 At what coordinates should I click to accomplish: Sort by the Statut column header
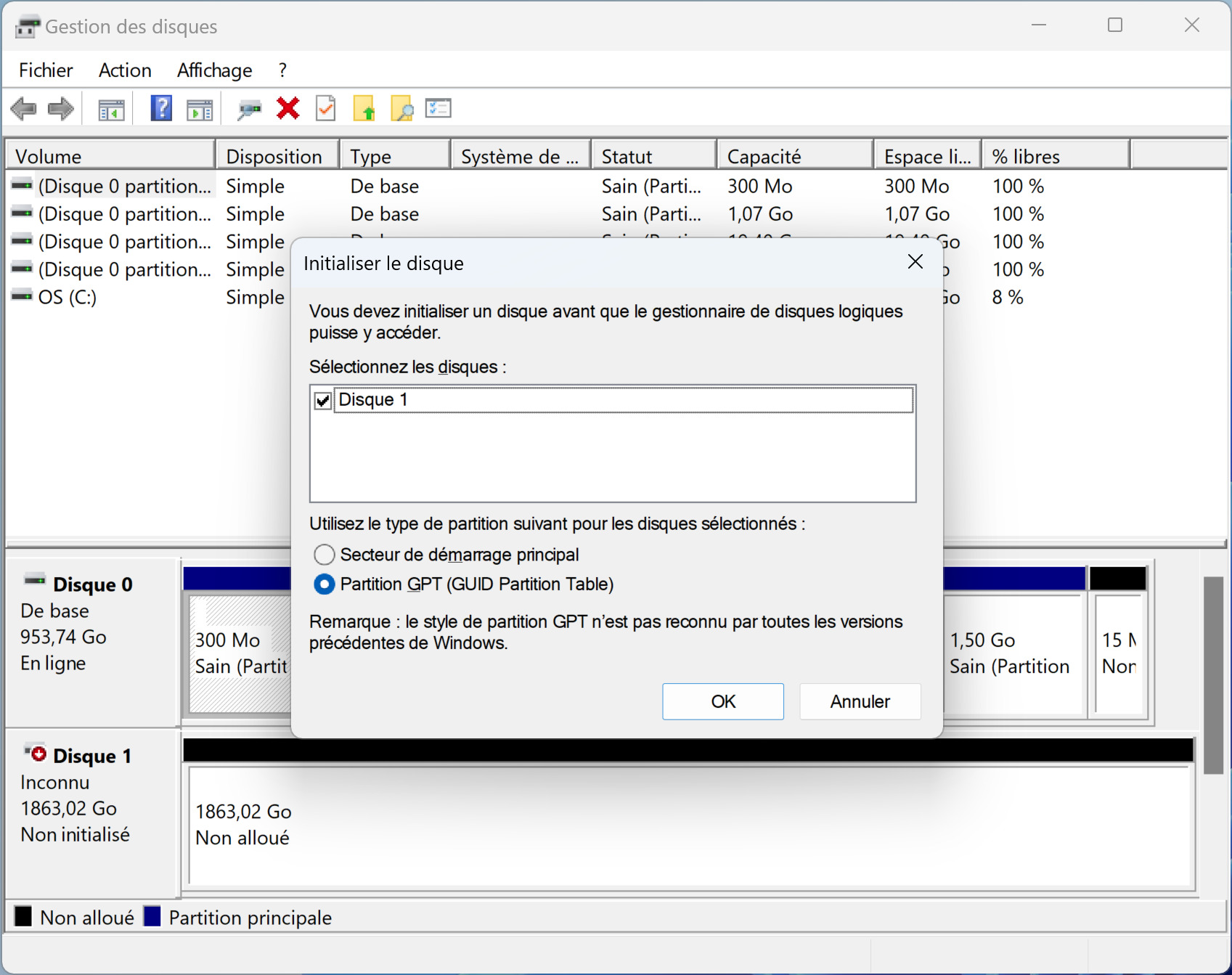pos(655,156)
